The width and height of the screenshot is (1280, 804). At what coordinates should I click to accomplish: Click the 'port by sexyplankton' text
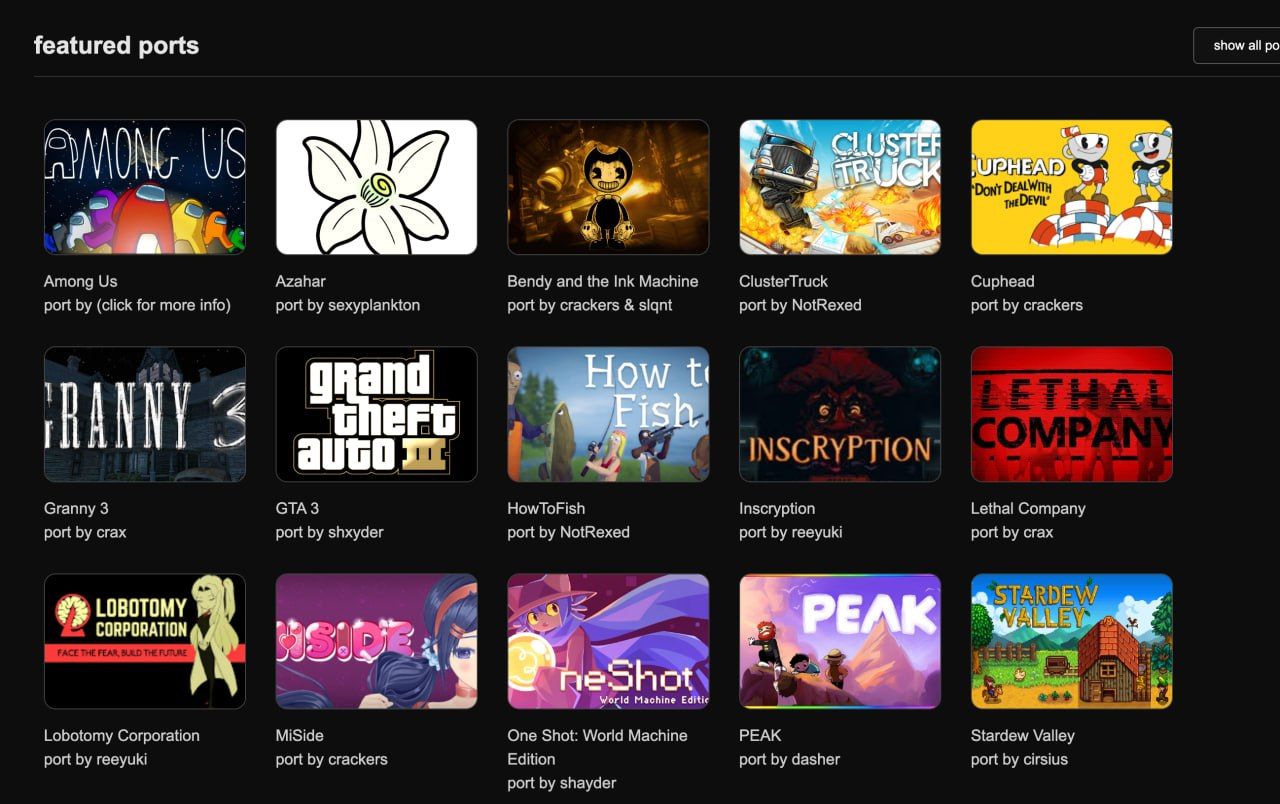coord(348,305)
